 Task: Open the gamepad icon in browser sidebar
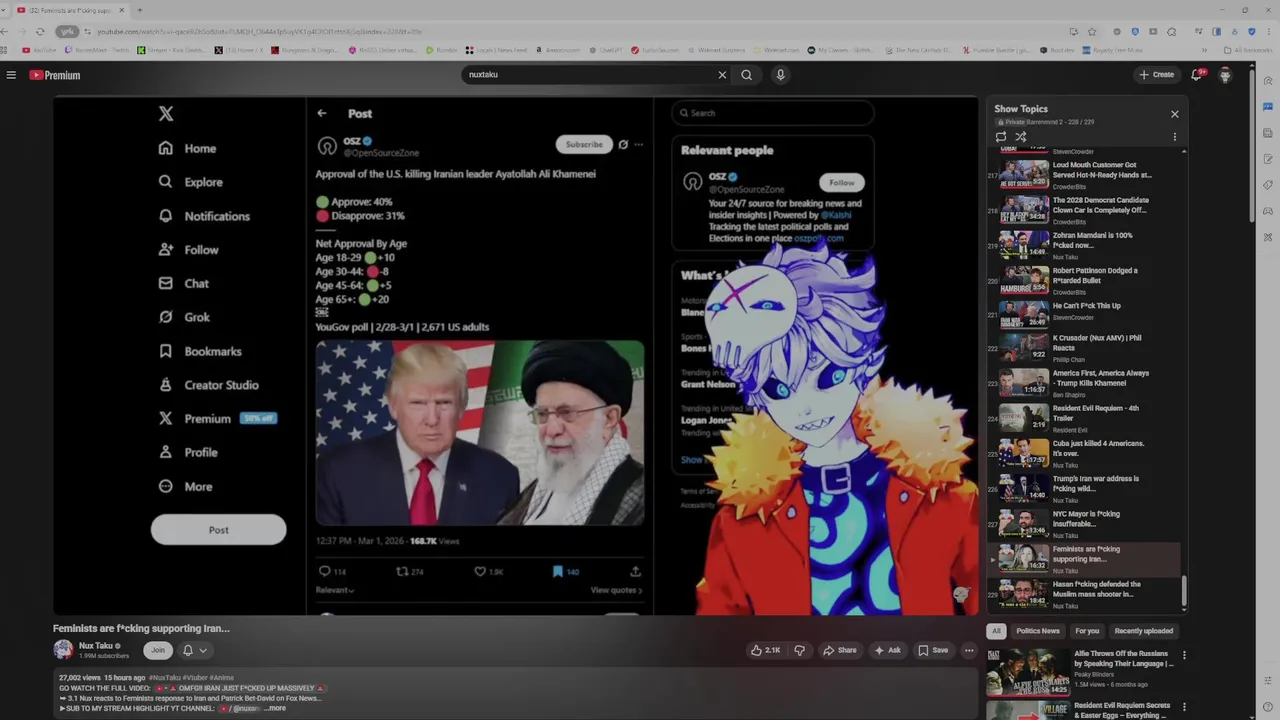1268,210
